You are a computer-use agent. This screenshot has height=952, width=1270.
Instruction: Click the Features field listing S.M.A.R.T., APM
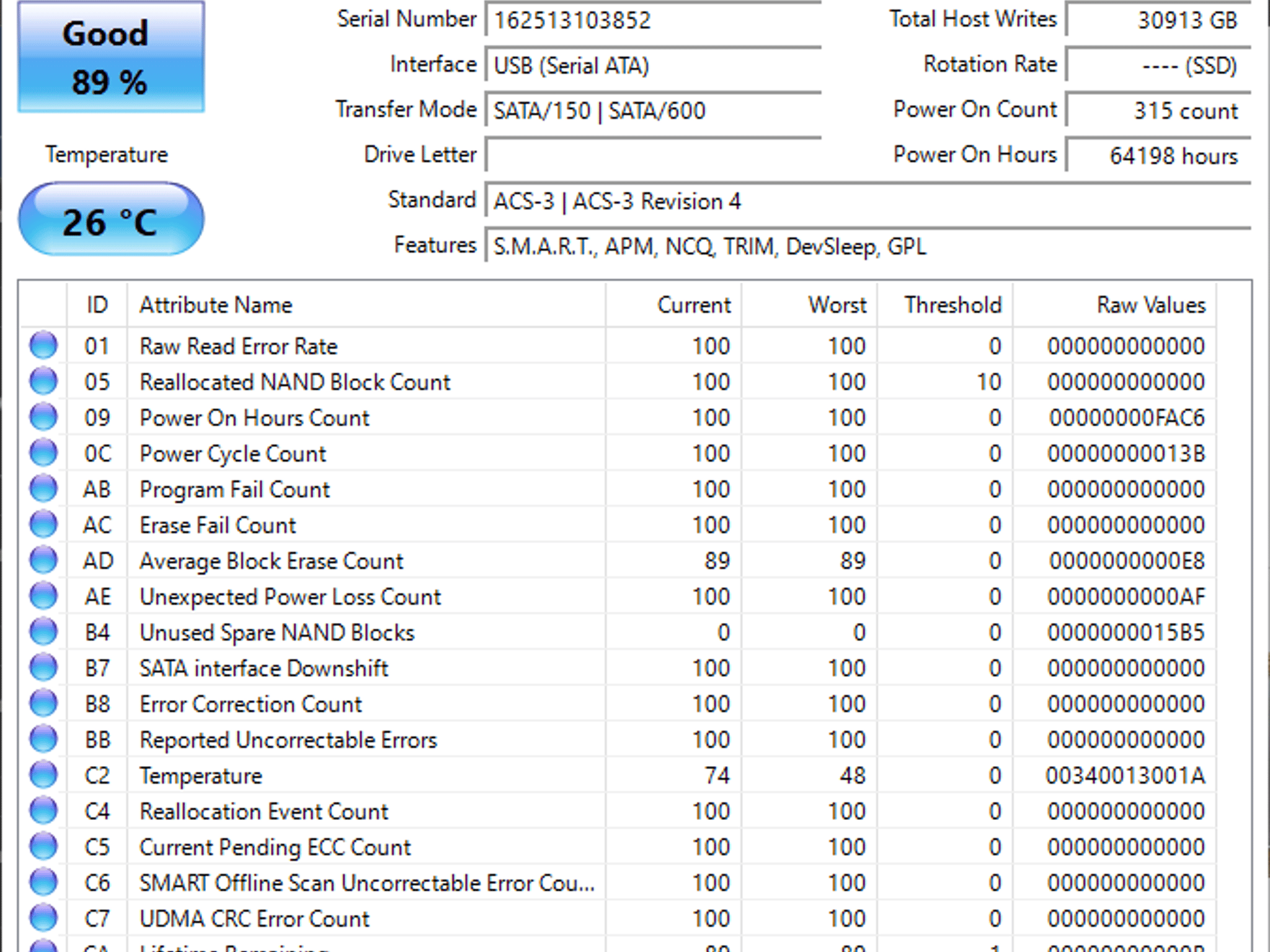[x=868, y=246]
